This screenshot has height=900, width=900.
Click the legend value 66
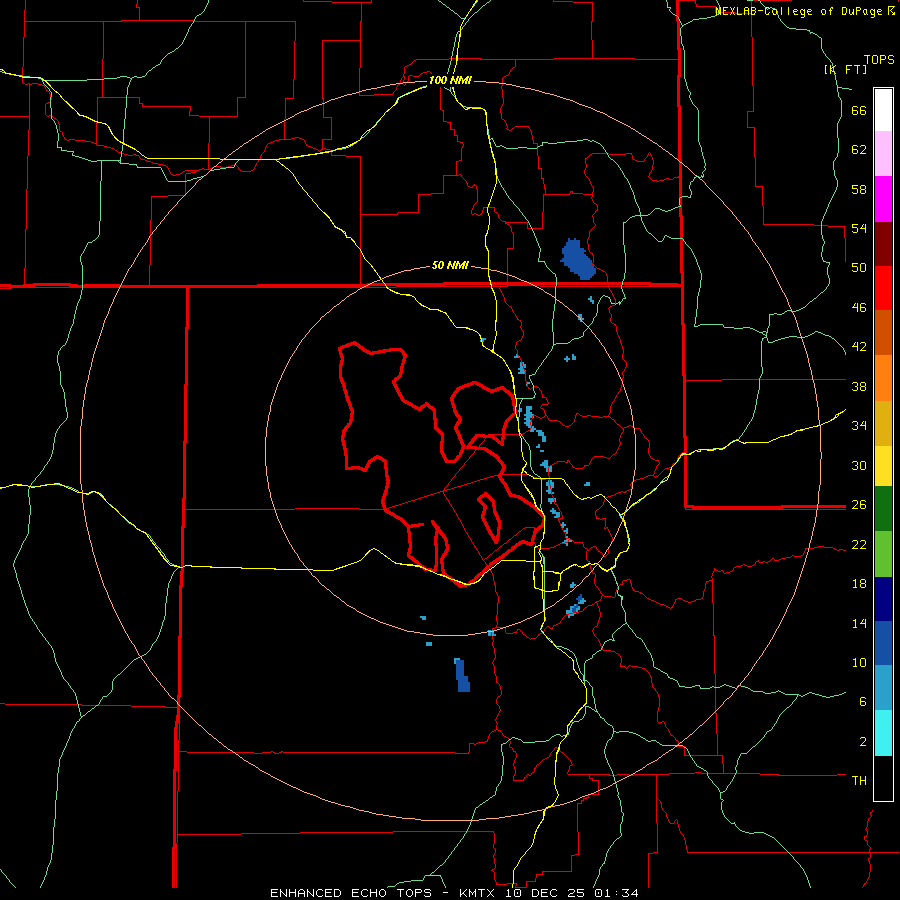[859, 111]
